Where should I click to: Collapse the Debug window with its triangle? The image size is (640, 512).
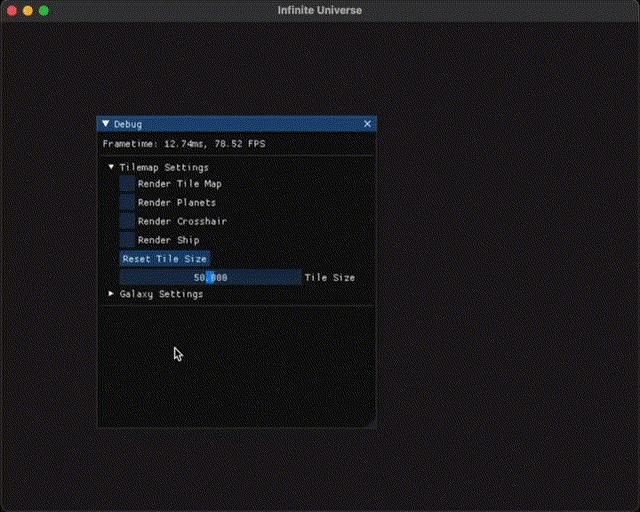[x=106, y=124]
